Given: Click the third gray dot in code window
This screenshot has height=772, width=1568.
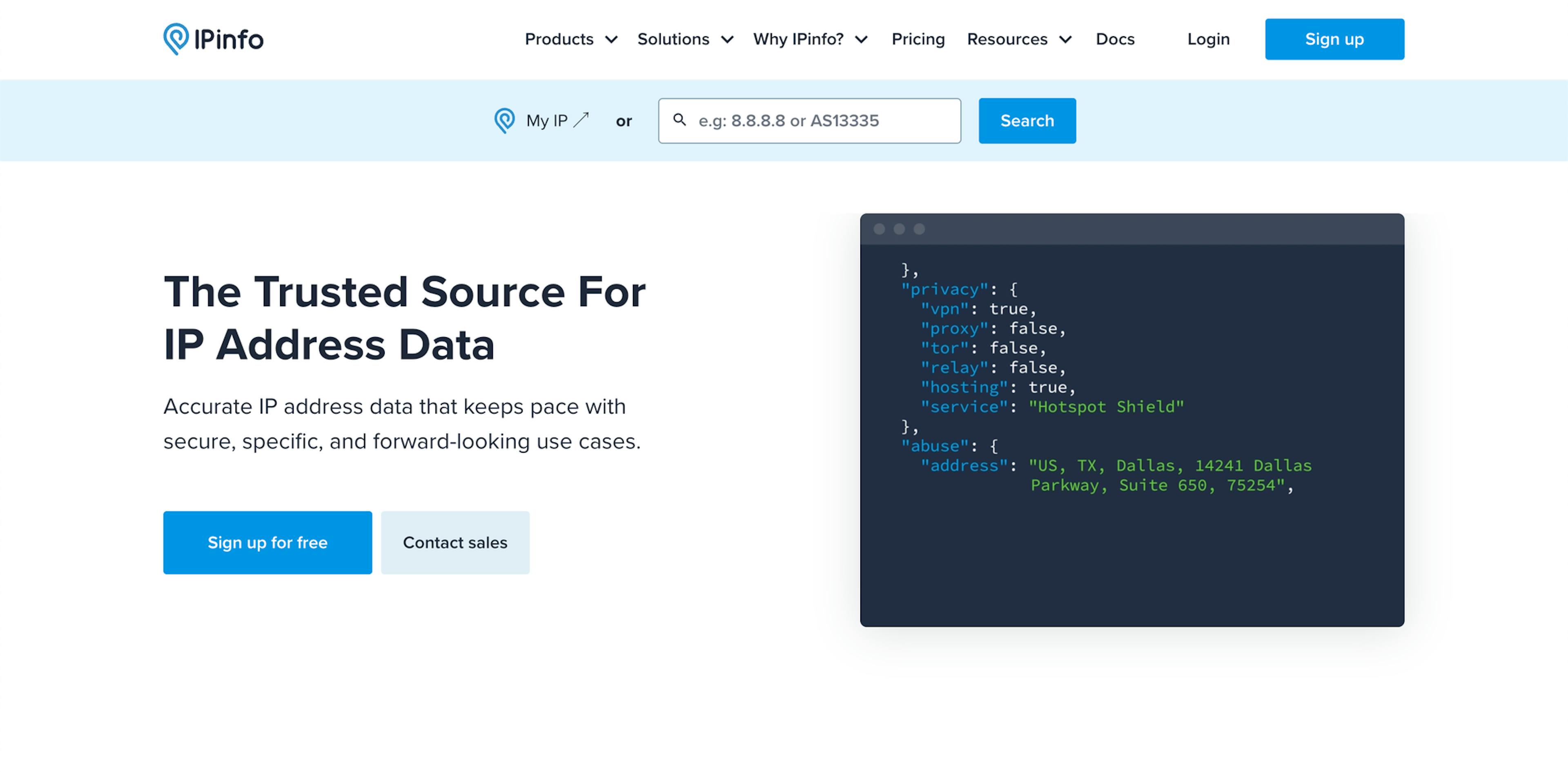Looking at the screenshot, I should coord(919,229).
